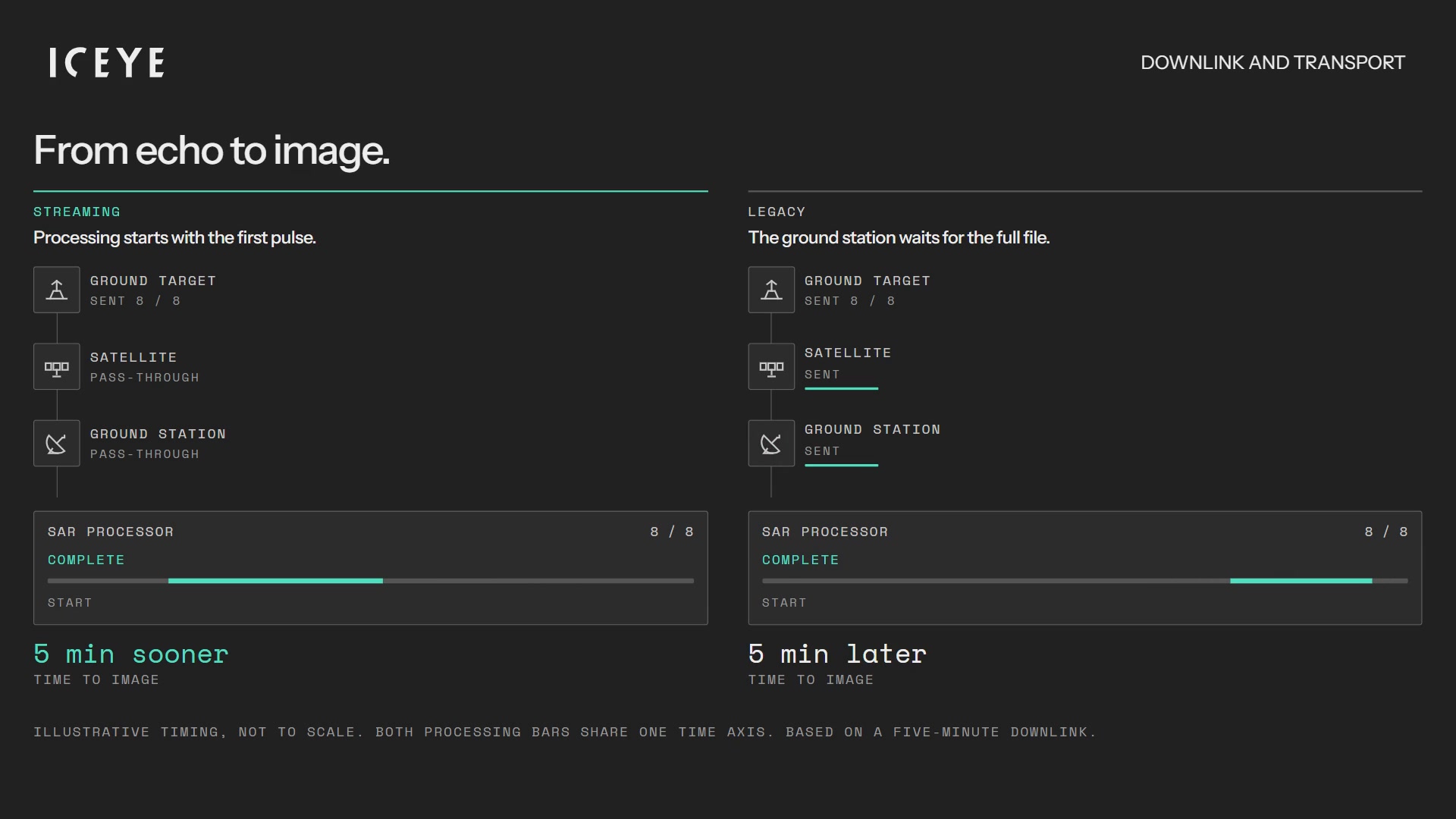Click the illustrative timing footnote

[x=565, y=732]
